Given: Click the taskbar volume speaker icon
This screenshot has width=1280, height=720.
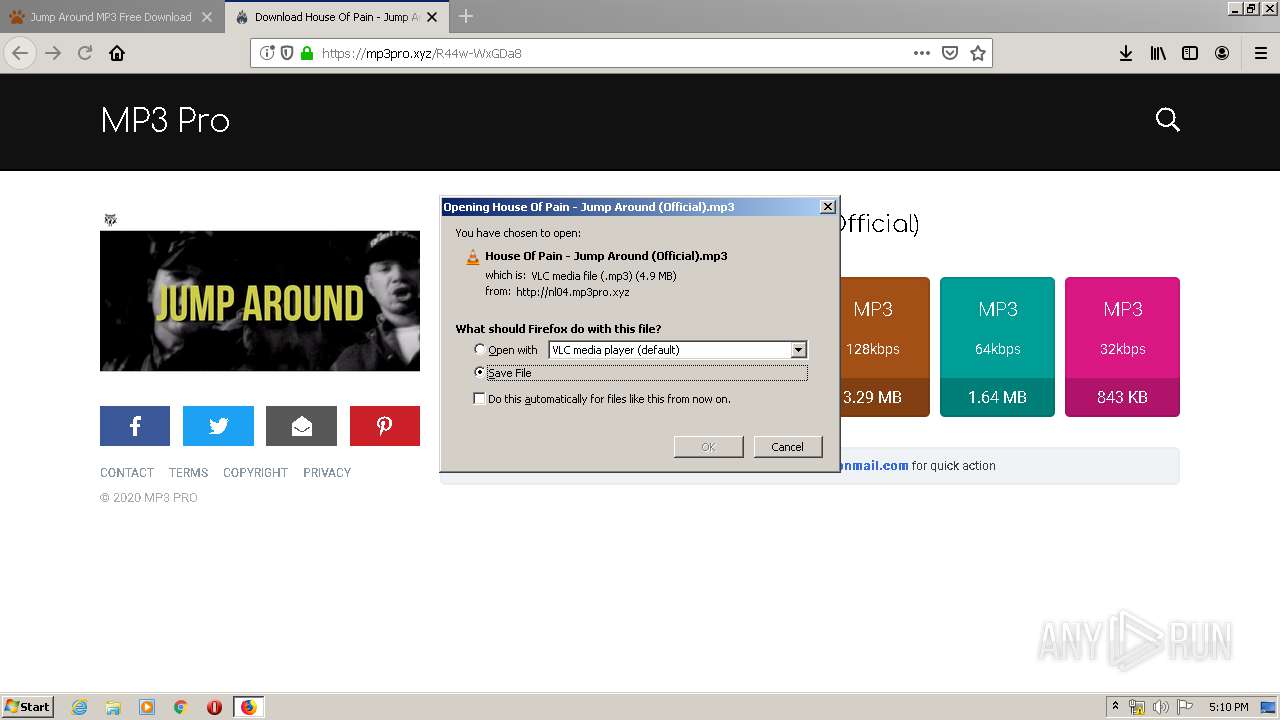Looking at the screenshot, I should [x=1161, y=707].
